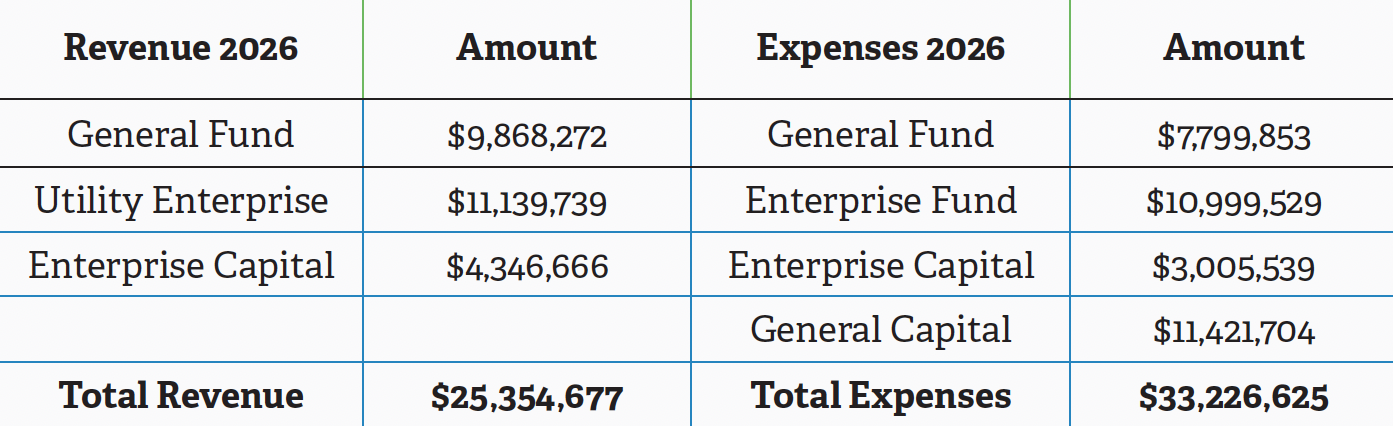This screenshot has width=1393, height=426.
Task: Select the Utility Enterprise row label
Action: pyautogui.click(x=181, y=201)
